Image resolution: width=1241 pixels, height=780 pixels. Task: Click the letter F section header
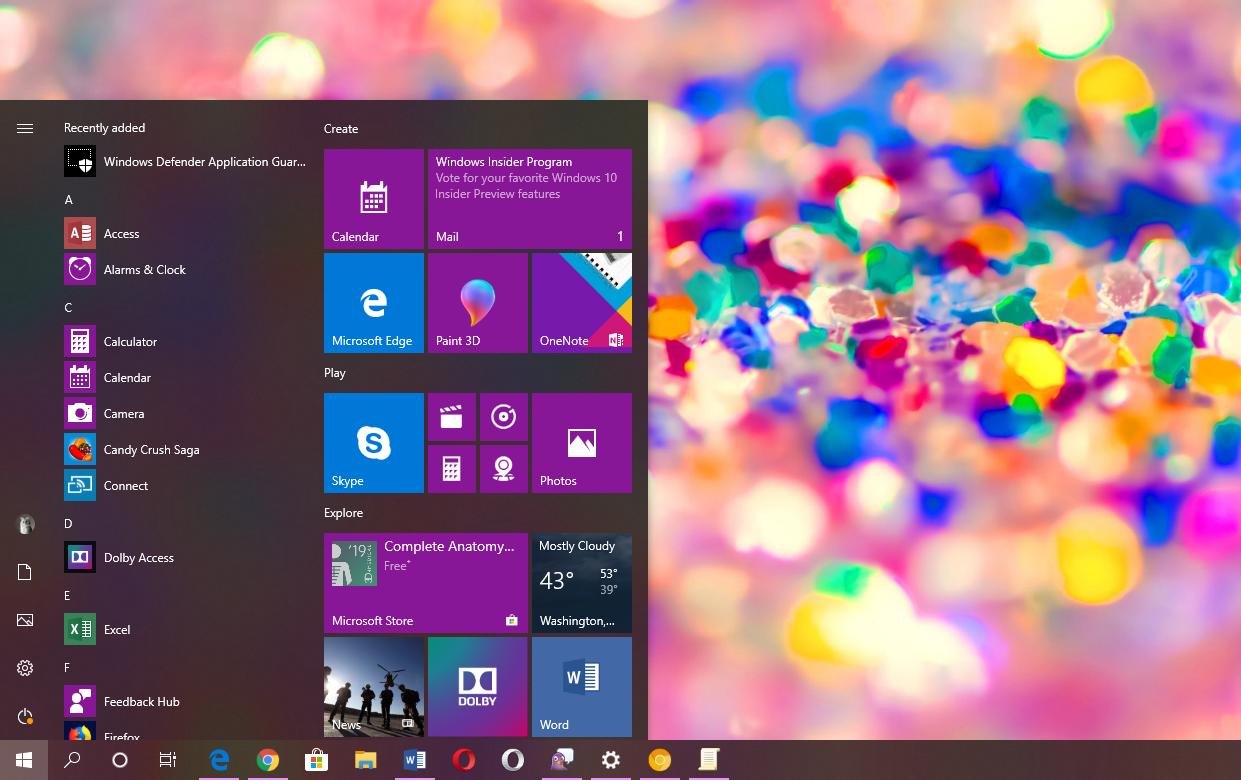[x=67, y=668]
